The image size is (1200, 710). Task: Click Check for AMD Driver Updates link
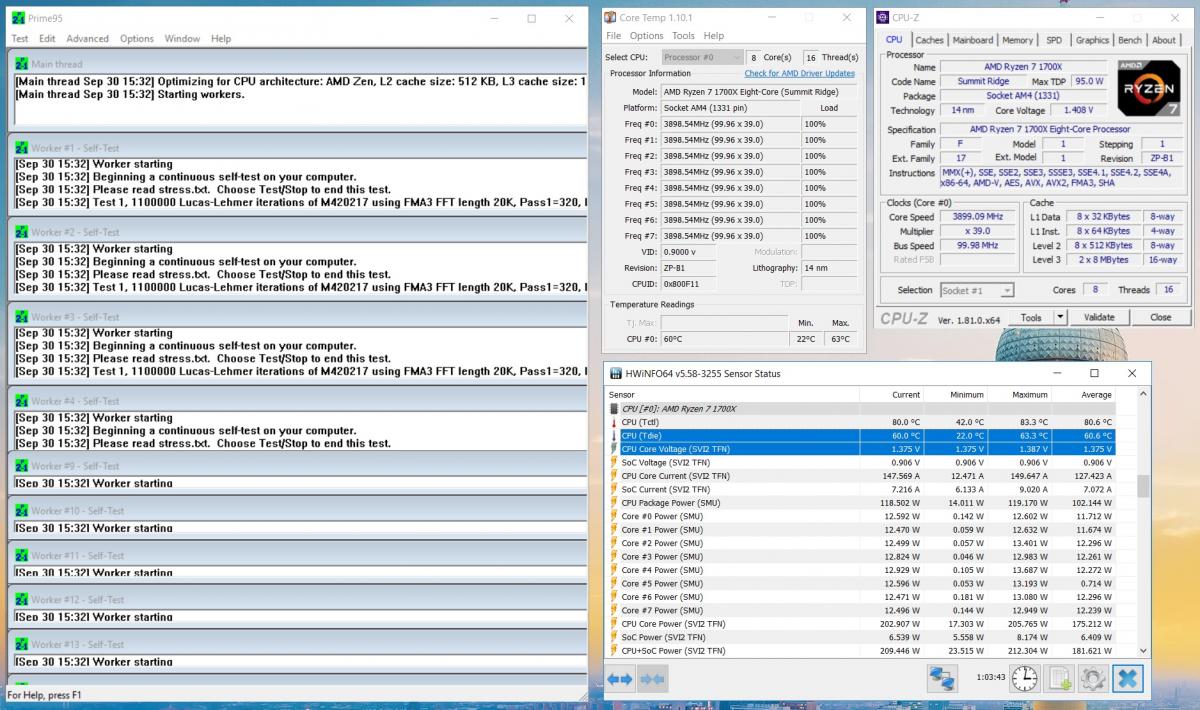799,73
